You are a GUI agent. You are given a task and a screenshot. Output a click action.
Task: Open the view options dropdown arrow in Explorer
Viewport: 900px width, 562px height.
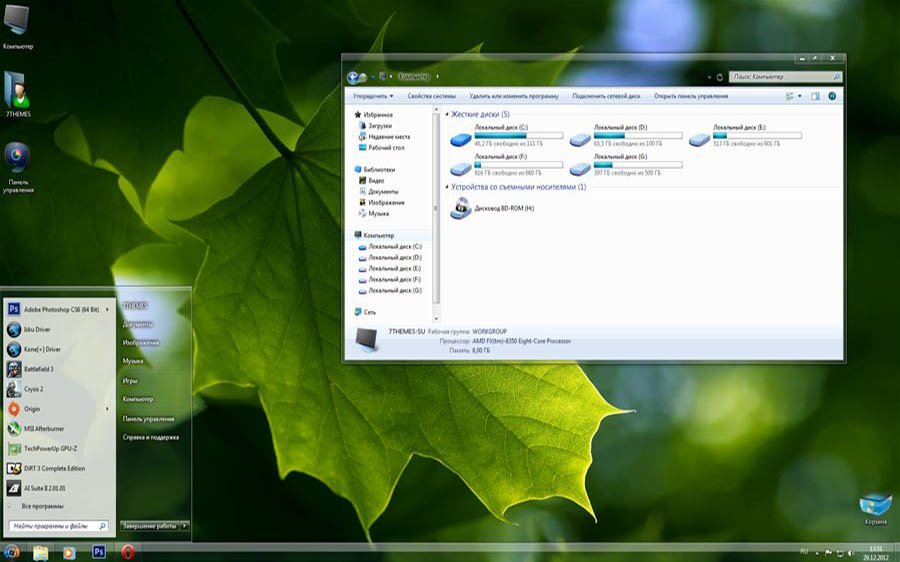800,96
